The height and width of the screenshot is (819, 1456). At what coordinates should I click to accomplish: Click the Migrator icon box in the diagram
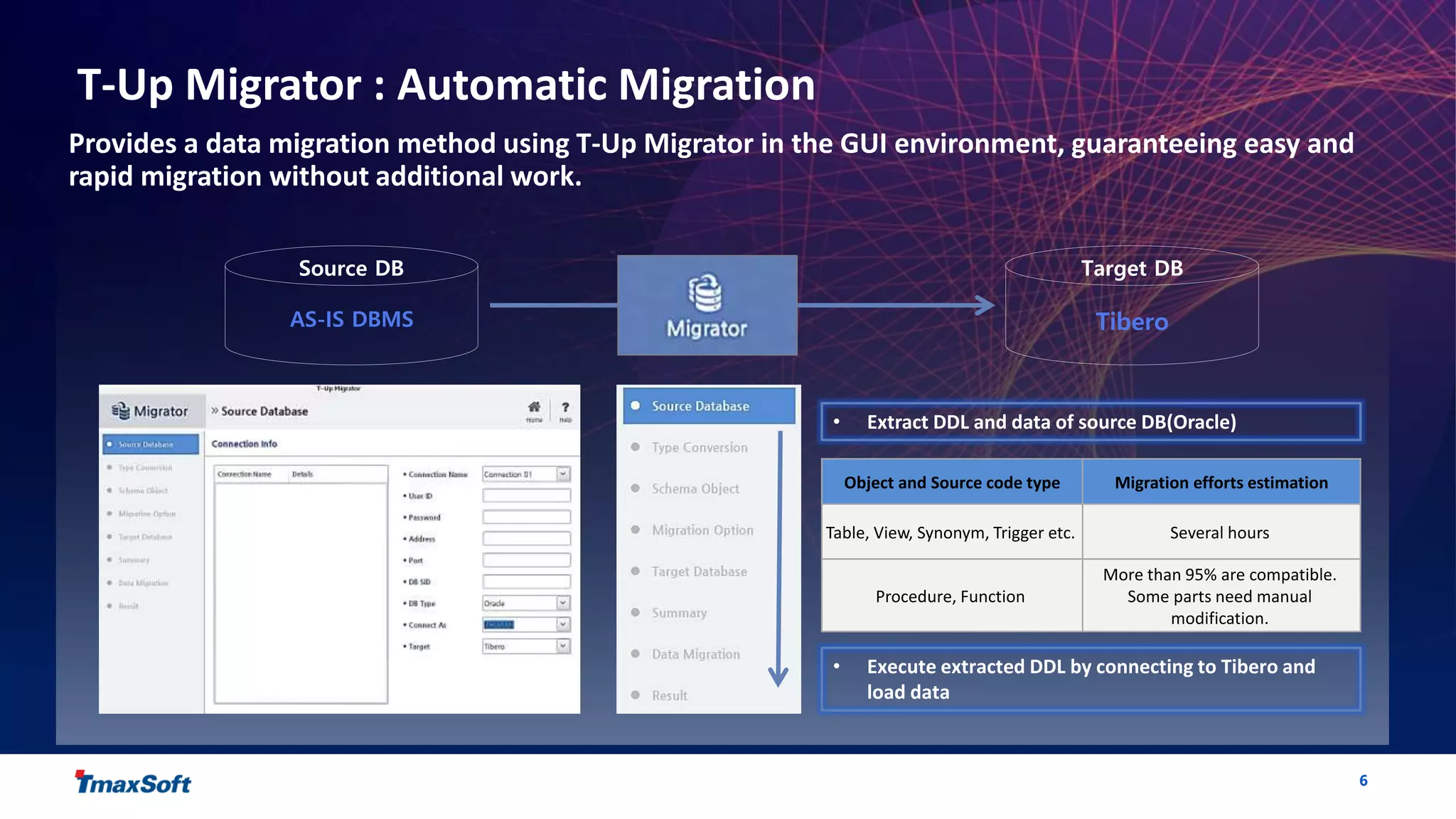[x=707, y=305]
